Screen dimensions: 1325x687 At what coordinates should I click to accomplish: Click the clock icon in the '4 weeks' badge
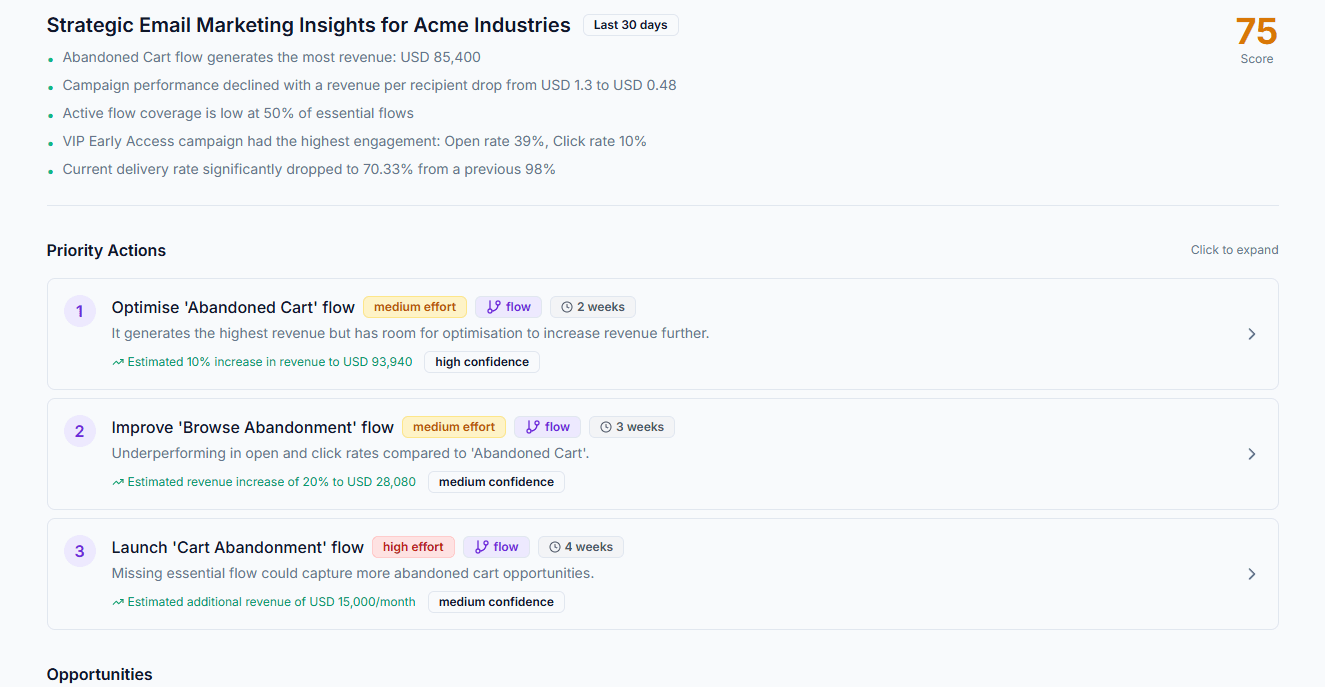pyautogui.click(x=552, y=546)
